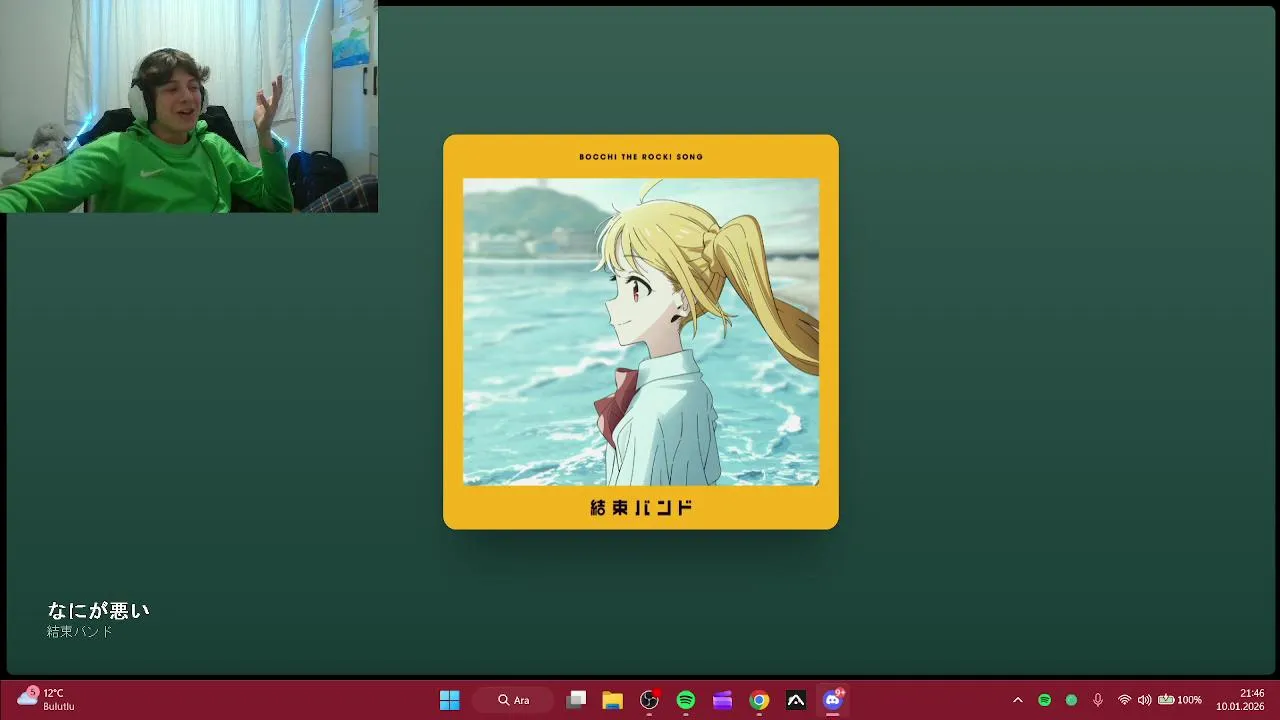Open File Explorer from the taskbar
The width and height of the screenshot is (1280, 720).
(612, 700)
